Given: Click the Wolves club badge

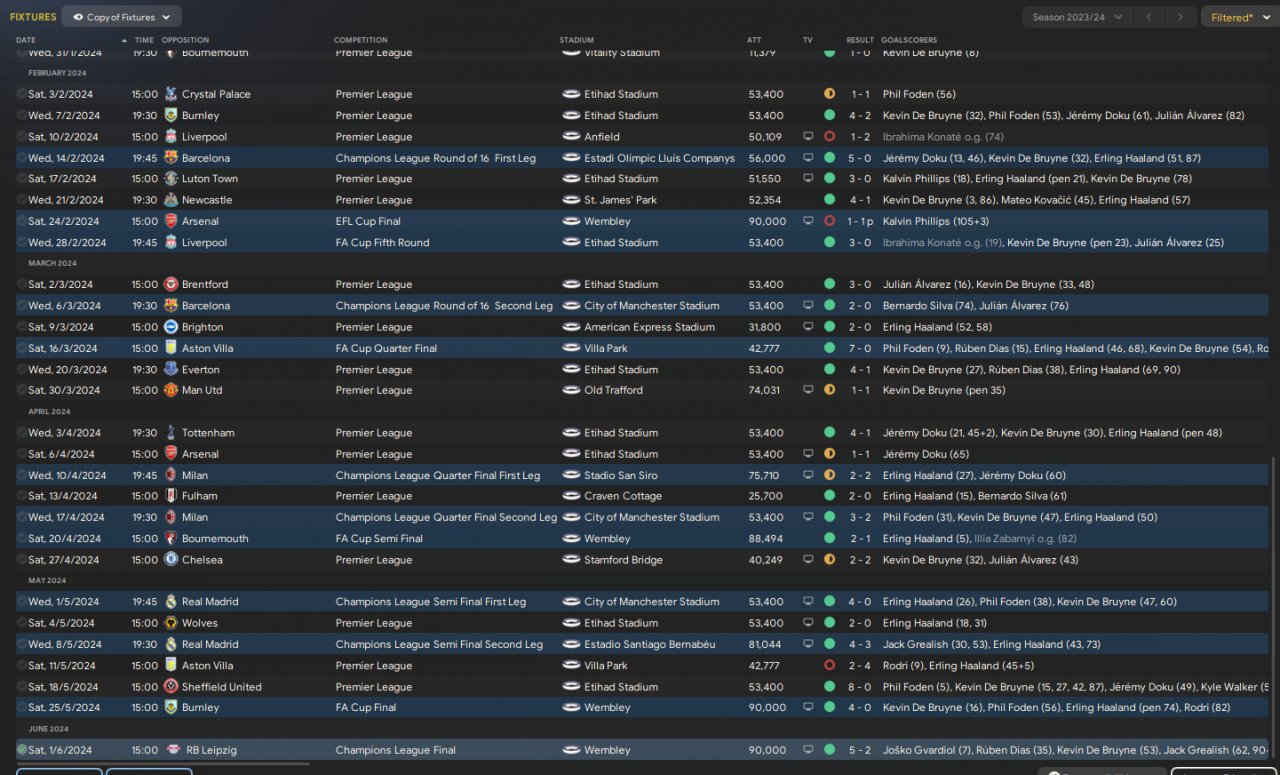Looking at the screenshot, I should [x=171, y=623].
